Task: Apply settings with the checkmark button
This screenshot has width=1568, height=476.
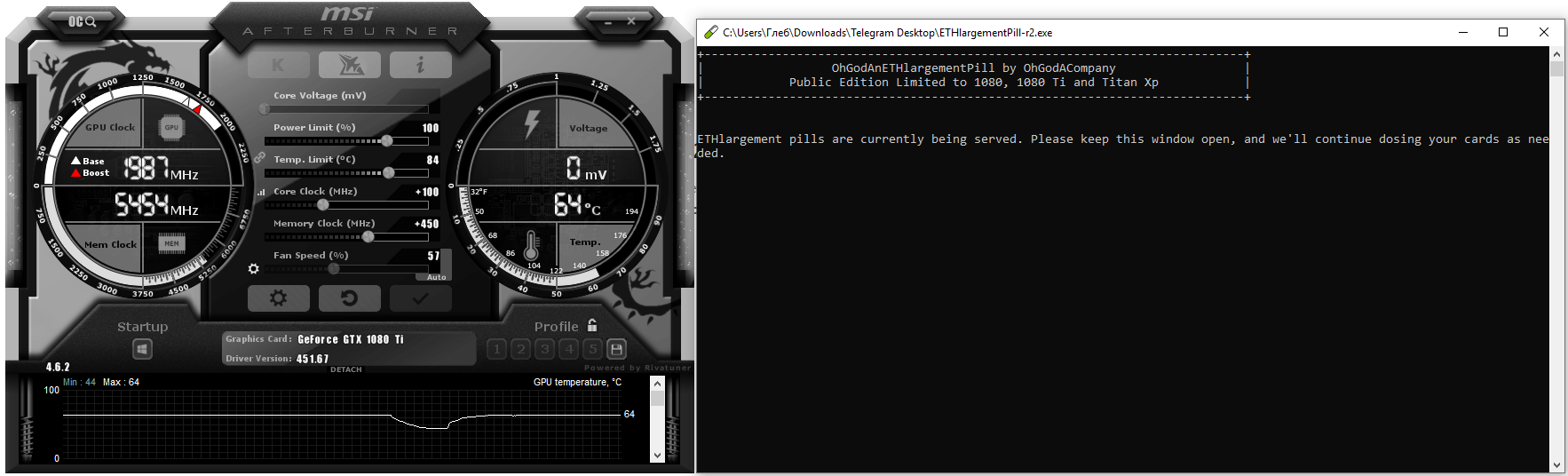Action: click(420, 298)
